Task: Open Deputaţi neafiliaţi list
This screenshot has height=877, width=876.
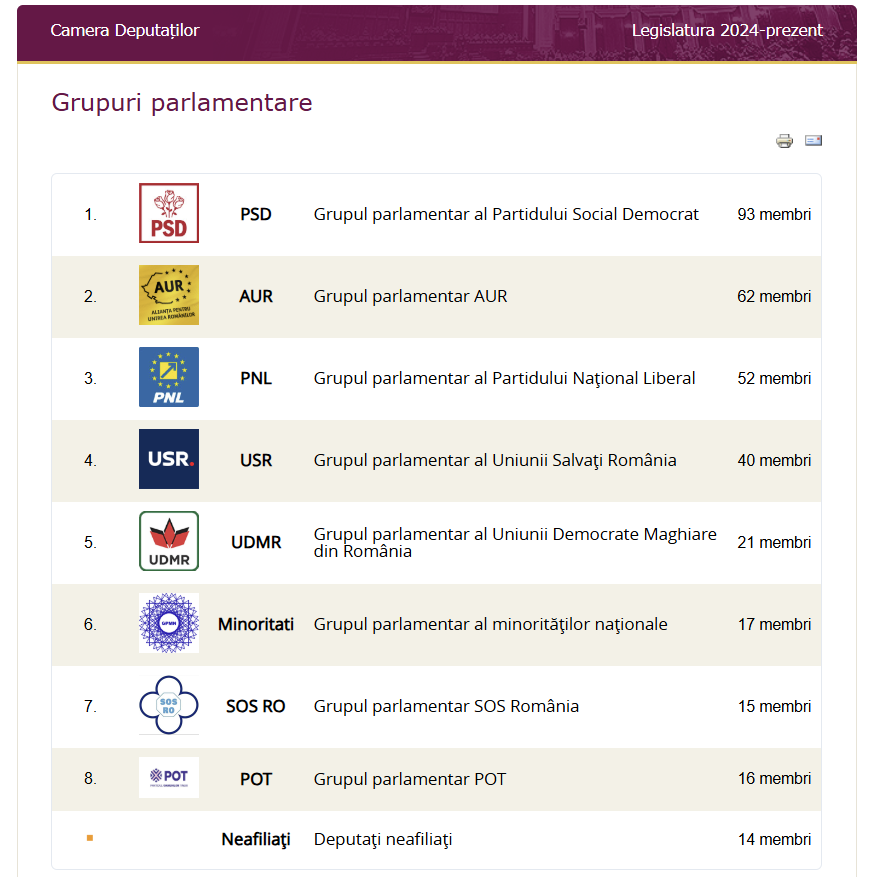Action: (x=383, y=840)
